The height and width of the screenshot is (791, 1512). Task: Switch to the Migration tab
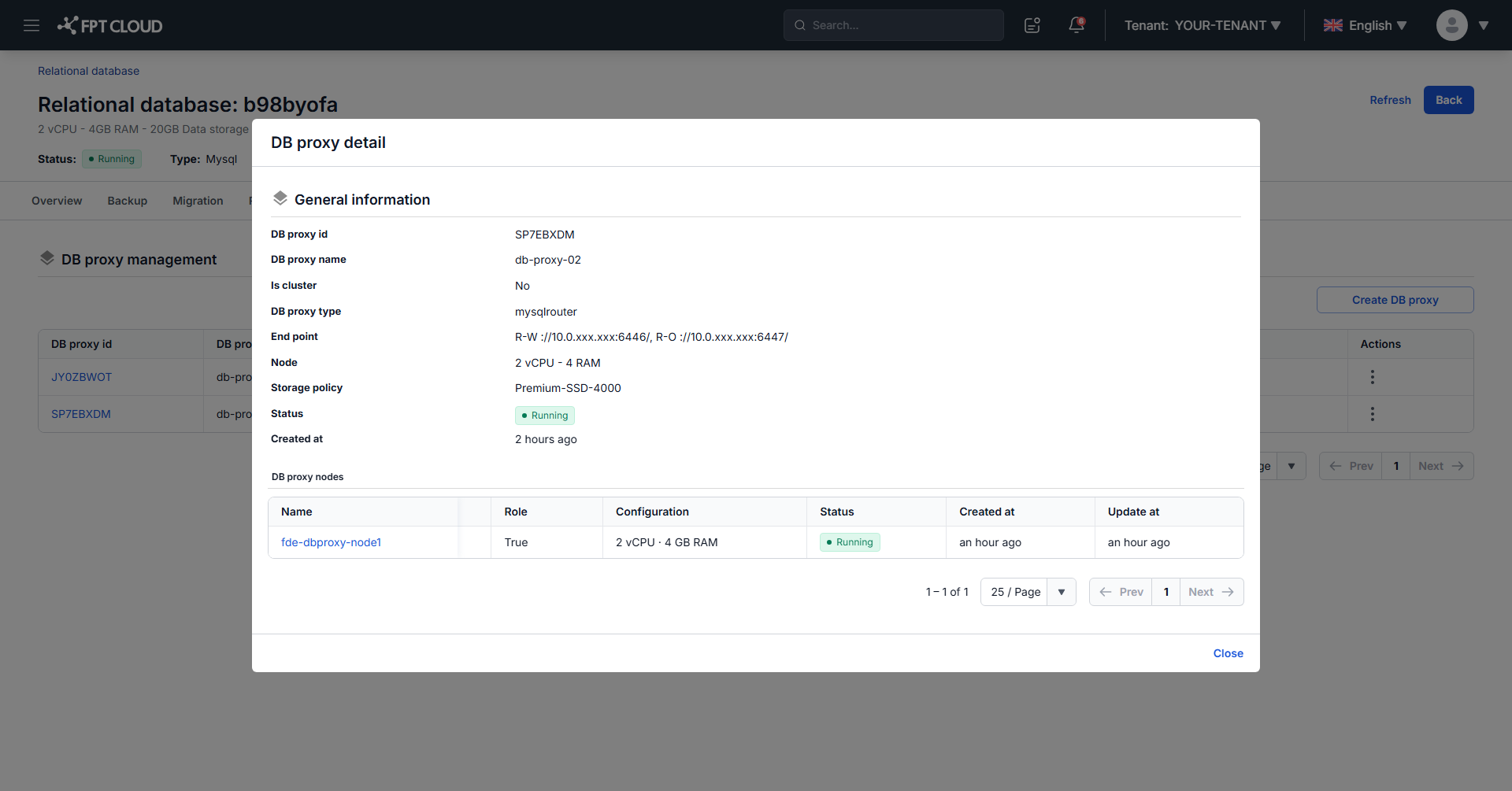coord(198,201)
